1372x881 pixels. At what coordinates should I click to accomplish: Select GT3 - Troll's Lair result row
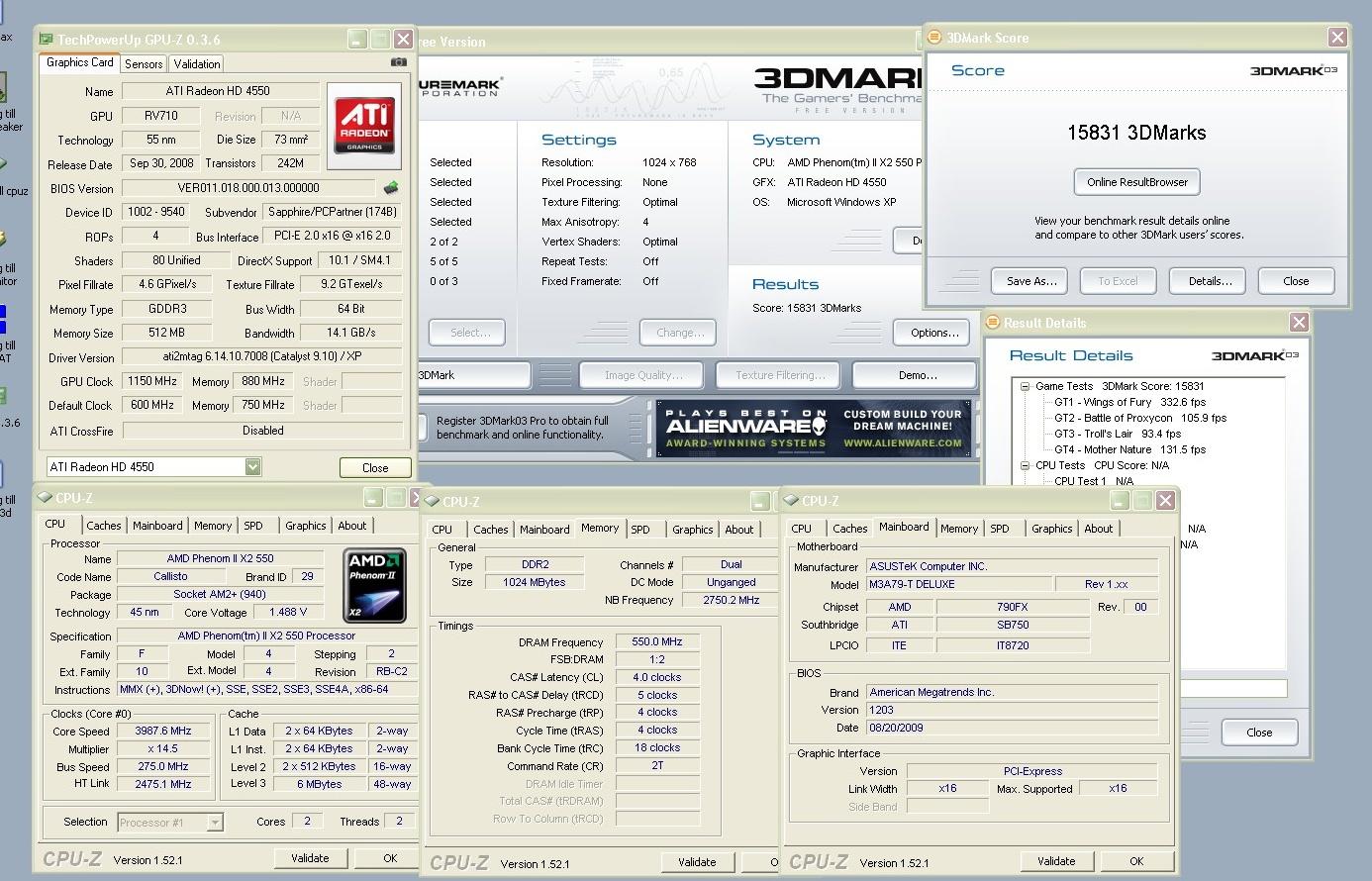pyautogui.click(x=1117, y=434)
